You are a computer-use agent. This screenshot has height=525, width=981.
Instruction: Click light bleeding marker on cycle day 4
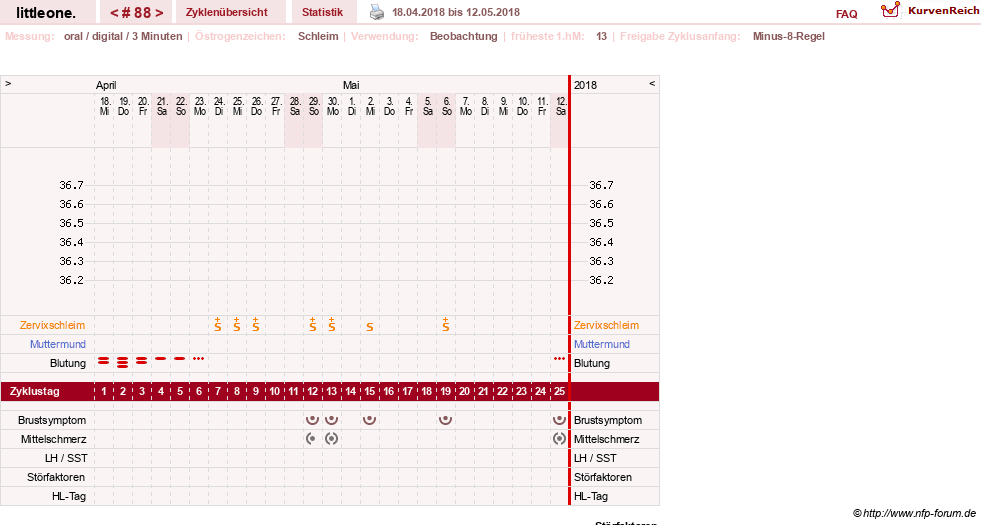pyautogui.click(x=161, y=359)
